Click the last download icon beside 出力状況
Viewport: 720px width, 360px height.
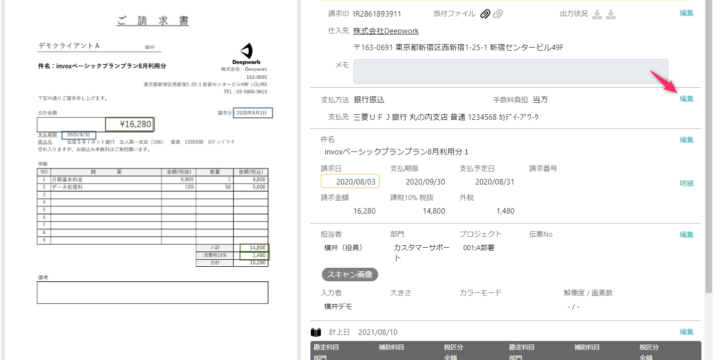[611, 14]
